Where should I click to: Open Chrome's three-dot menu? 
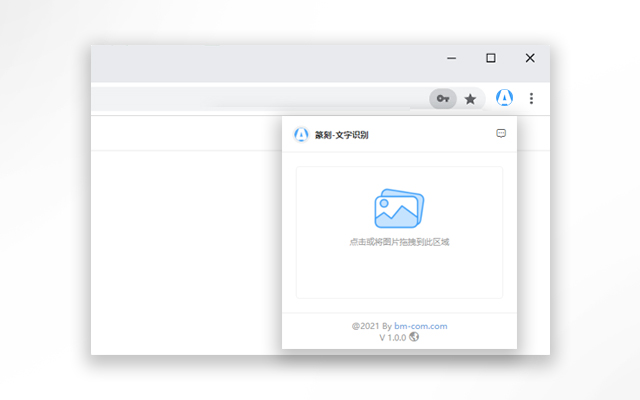tap(531, 98)
